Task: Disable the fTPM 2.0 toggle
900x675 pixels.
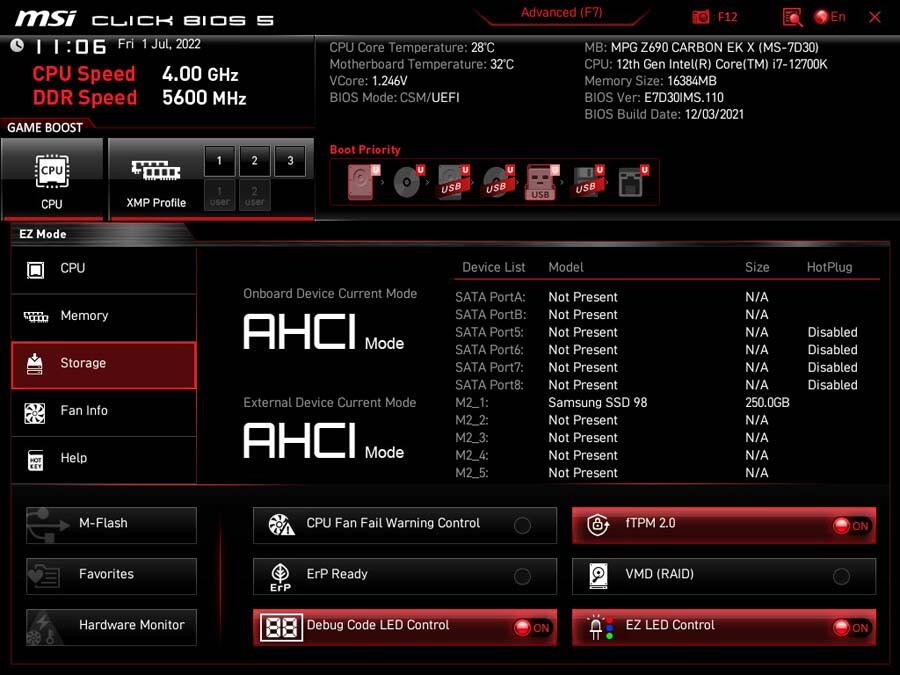Action: pos(850,526)
